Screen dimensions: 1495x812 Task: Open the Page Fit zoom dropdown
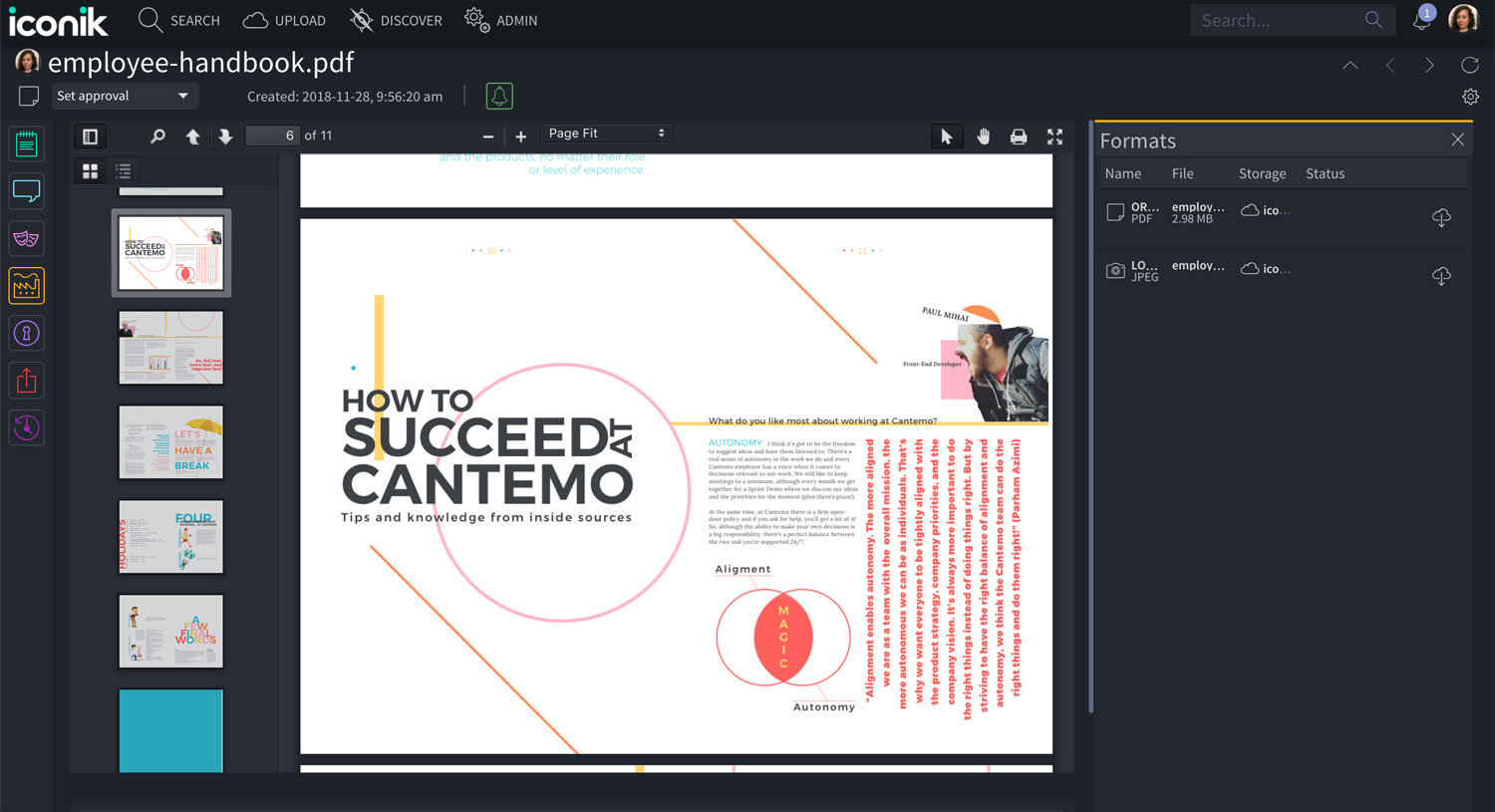click(606, 134)
